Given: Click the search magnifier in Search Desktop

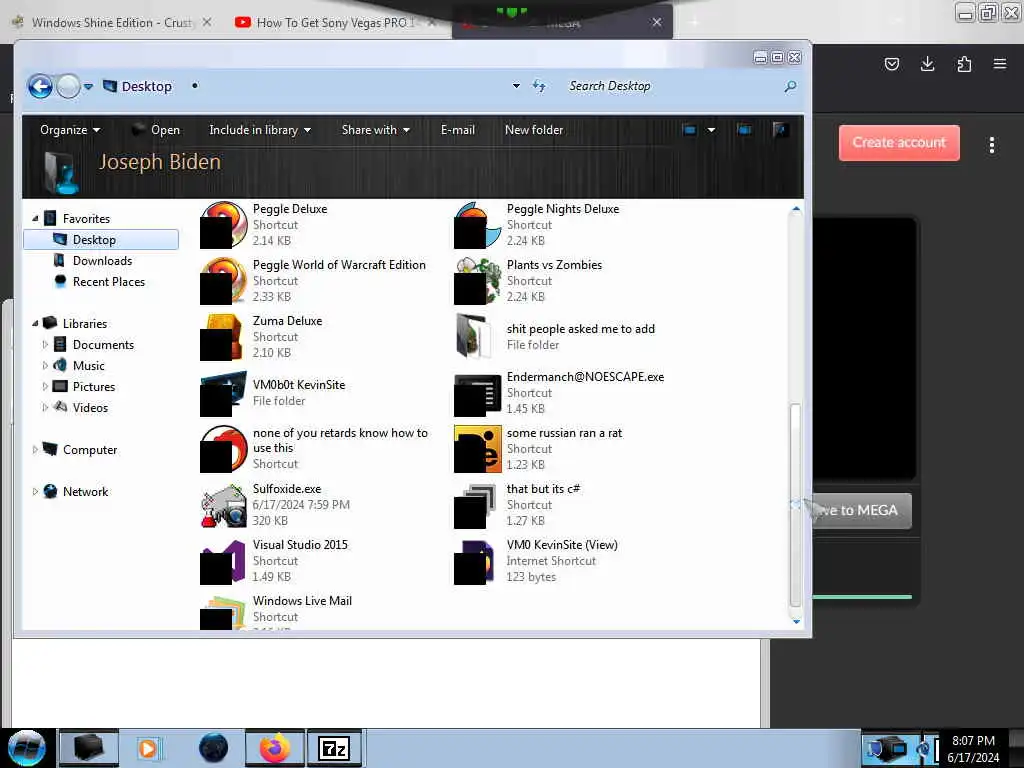Looking at the screenshot, I should (790, 86).
